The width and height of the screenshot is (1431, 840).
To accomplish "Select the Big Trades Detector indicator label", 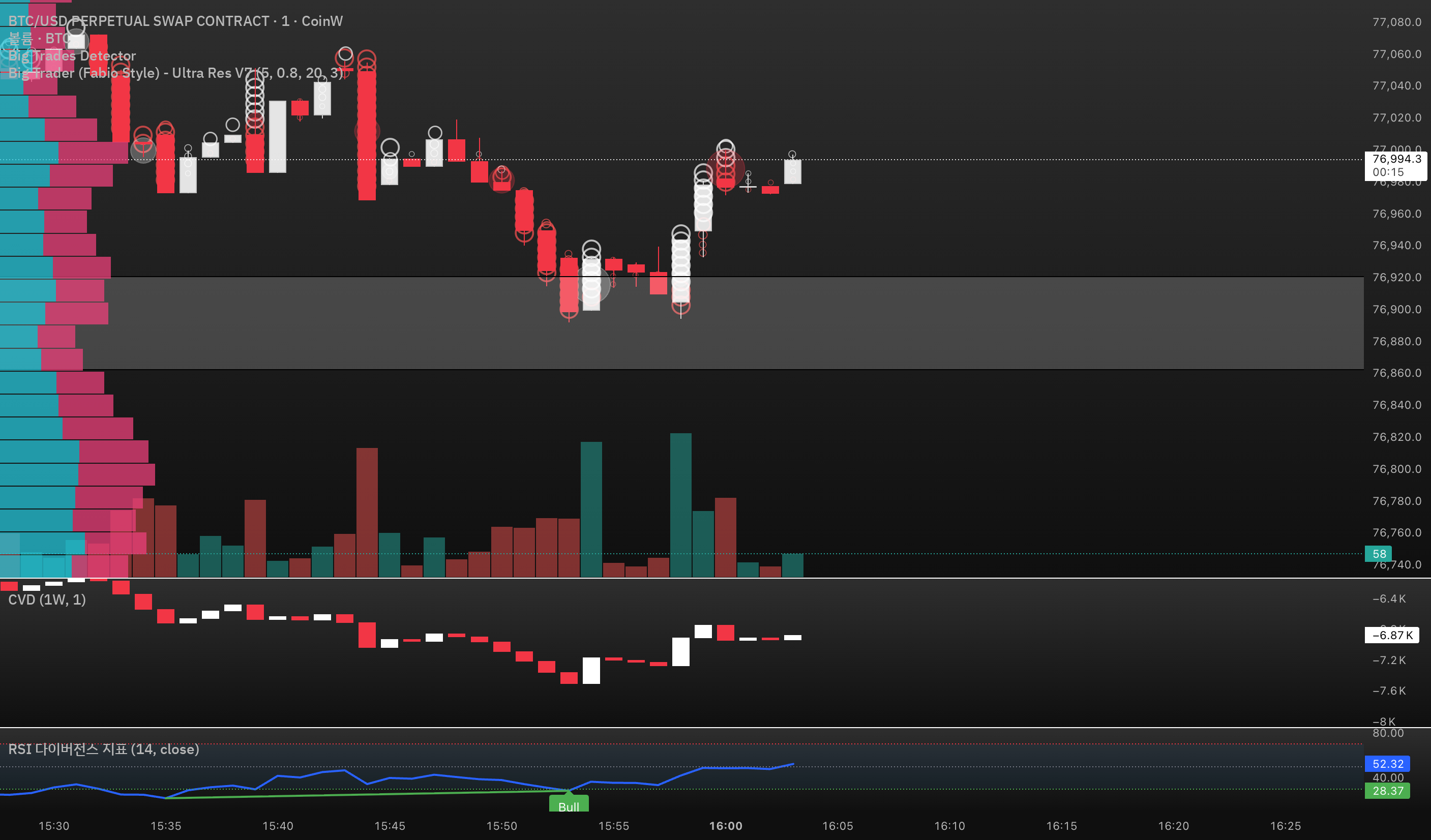I will coord(72,55).
